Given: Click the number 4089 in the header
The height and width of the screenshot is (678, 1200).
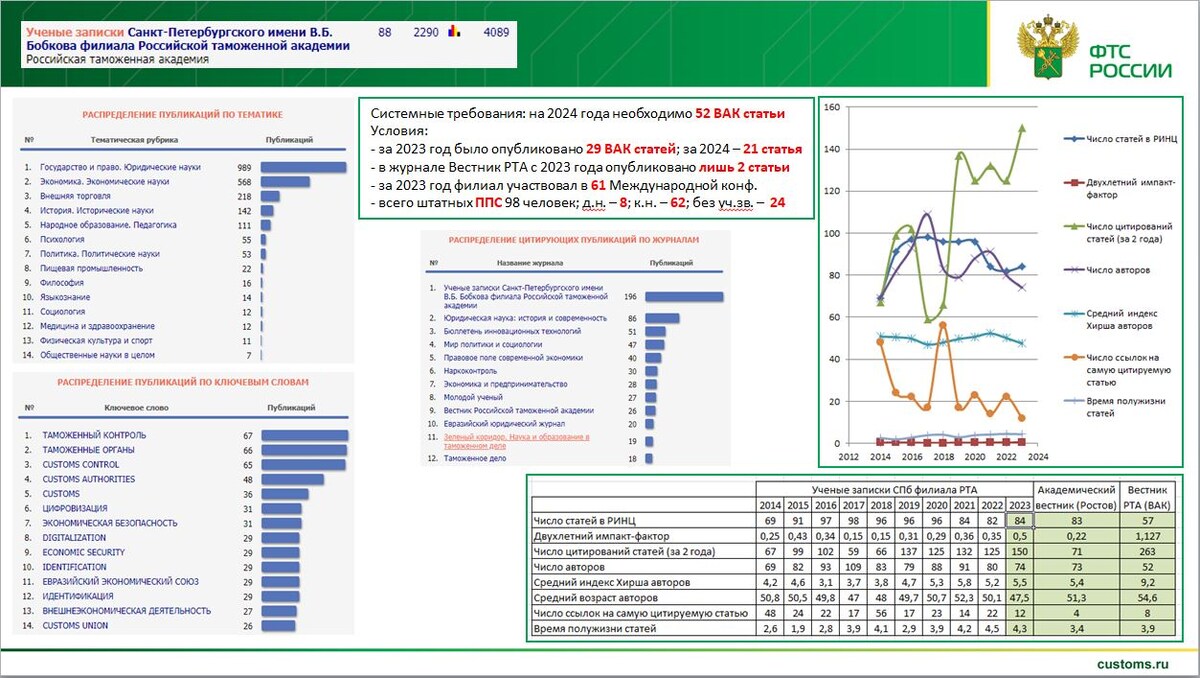Looking at the screenshot, I should 496,33.
